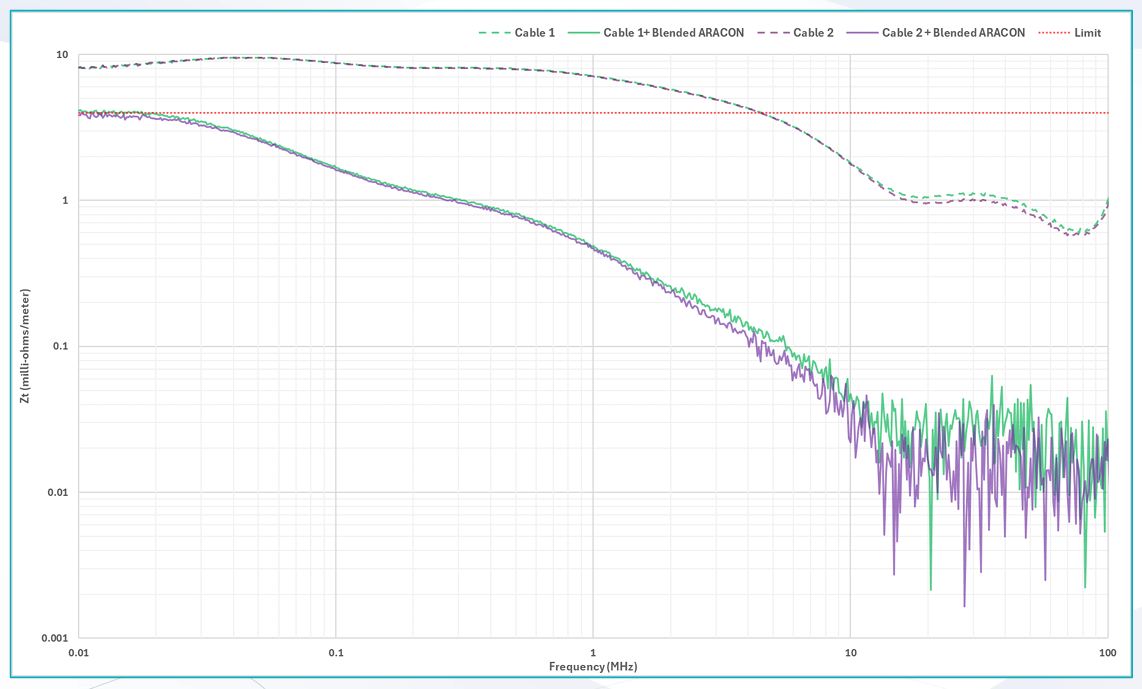Select the "Cable 2" legend text
Screen dimensions: 1142x689
point(813,33)
